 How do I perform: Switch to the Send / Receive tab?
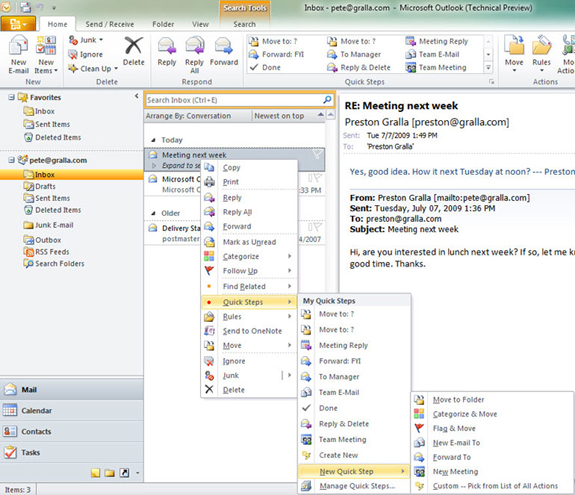tap(110, 24)
